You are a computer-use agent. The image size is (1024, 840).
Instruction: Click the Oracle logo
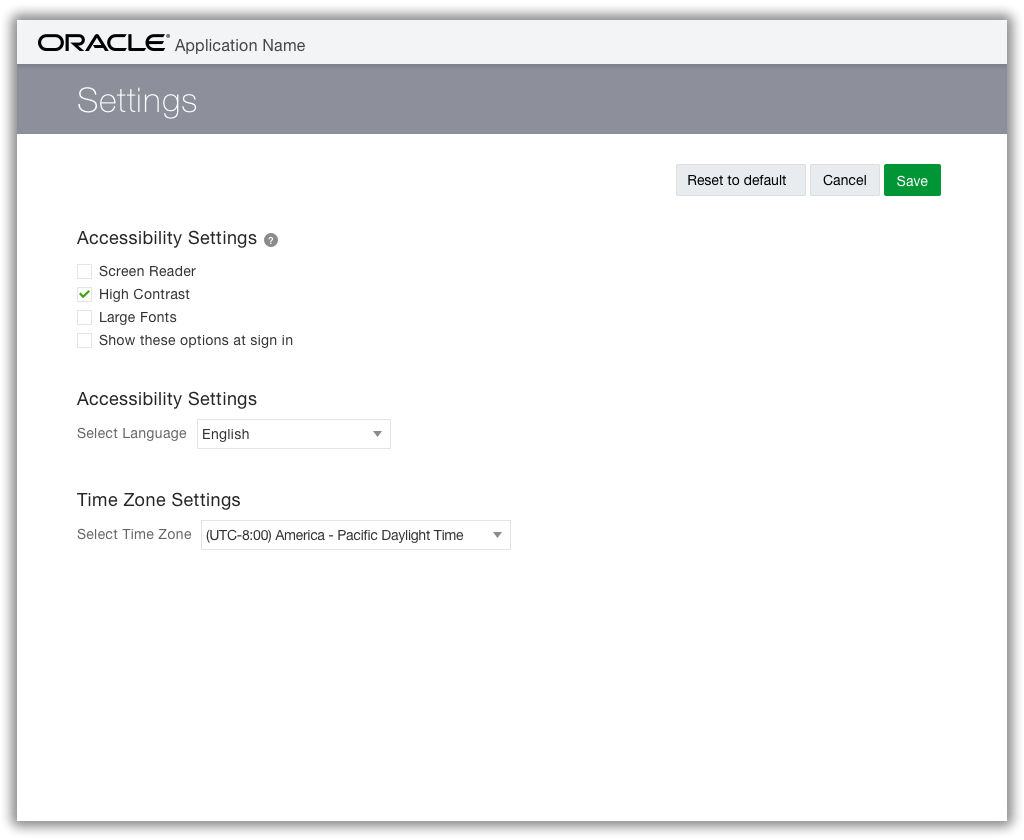point(103,43)
